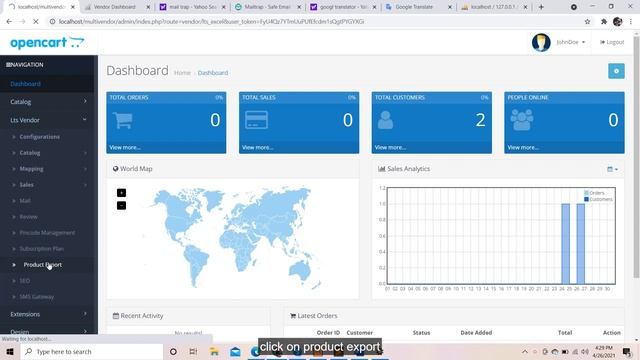Click the user icon in Total Customers
The height and width of the screenshot is (360, 640).
(x=385, y=120)
